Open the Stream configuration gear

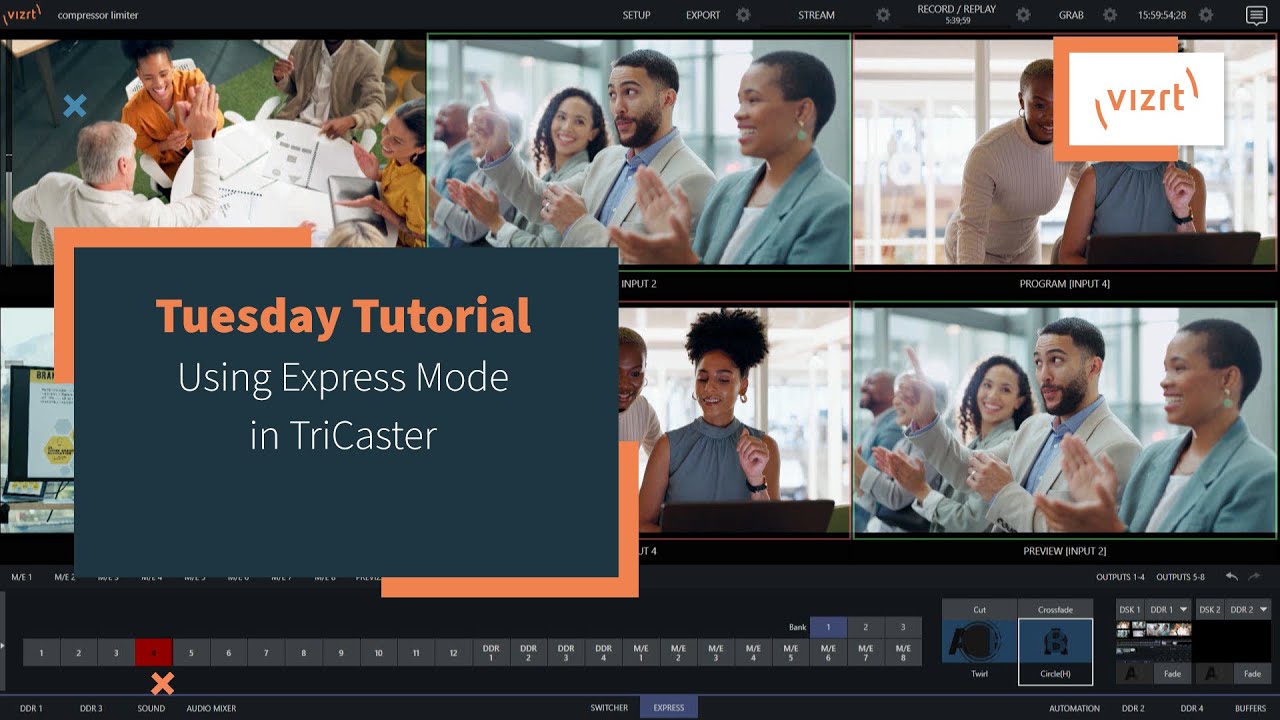click(883, 15)
